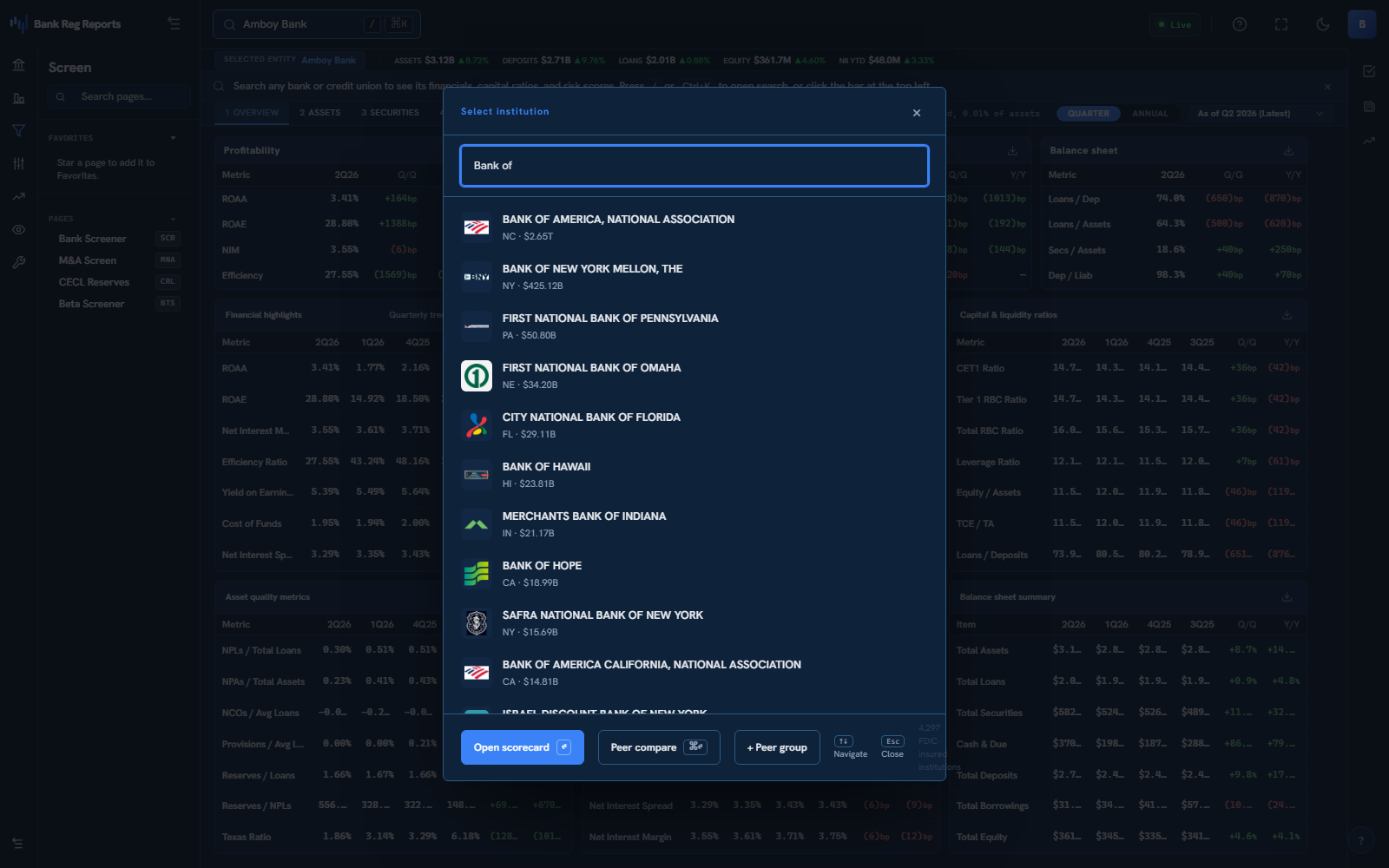Click the Merchants Bank of Indiana logo
Viewport: 1389px width, 868px height.
[x=477, y=524]
